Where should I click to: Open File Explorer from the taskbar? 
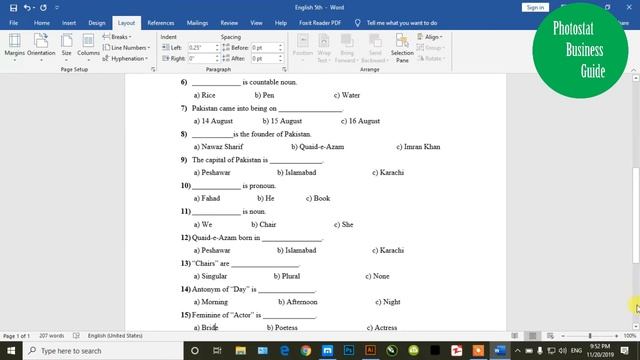click(240, 351)
